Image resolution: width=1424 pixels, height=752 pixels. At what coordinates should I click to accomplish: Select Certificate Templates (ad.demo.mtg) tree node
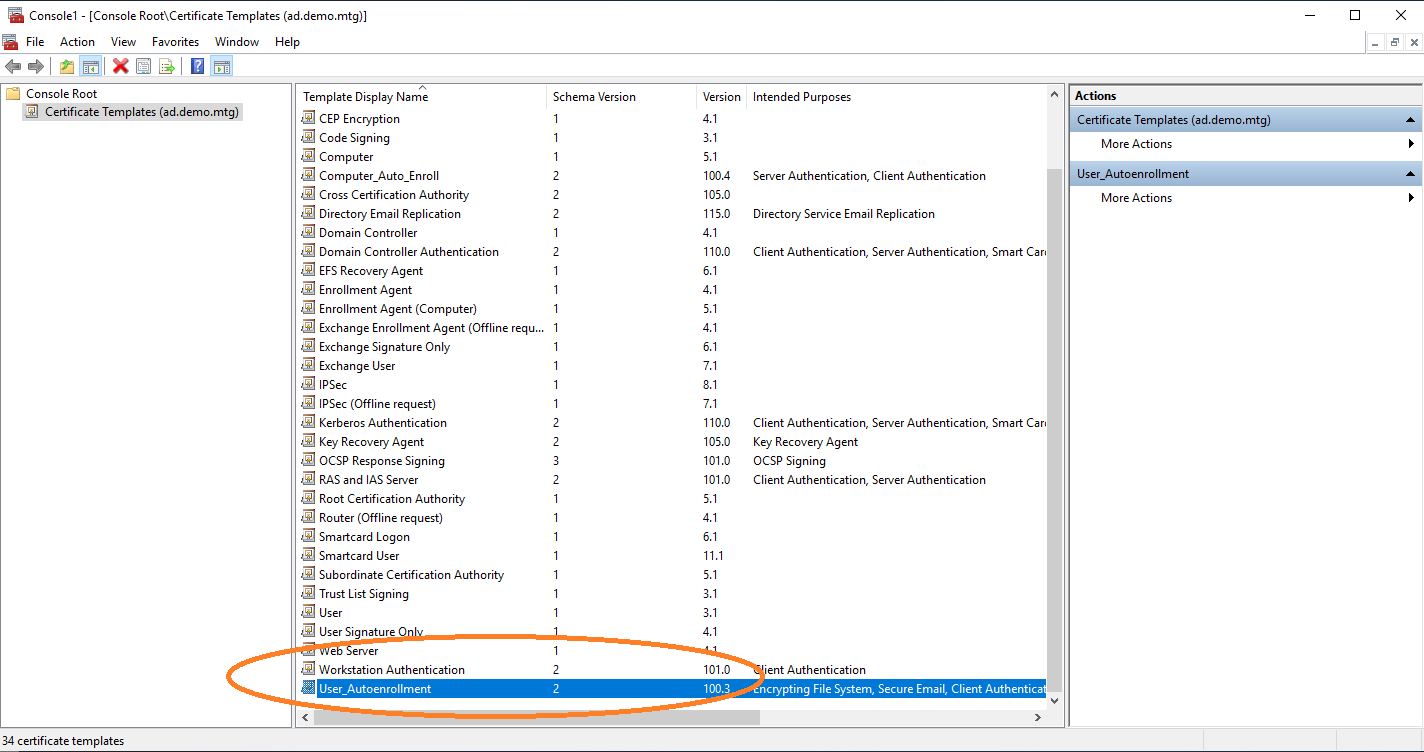141,112
